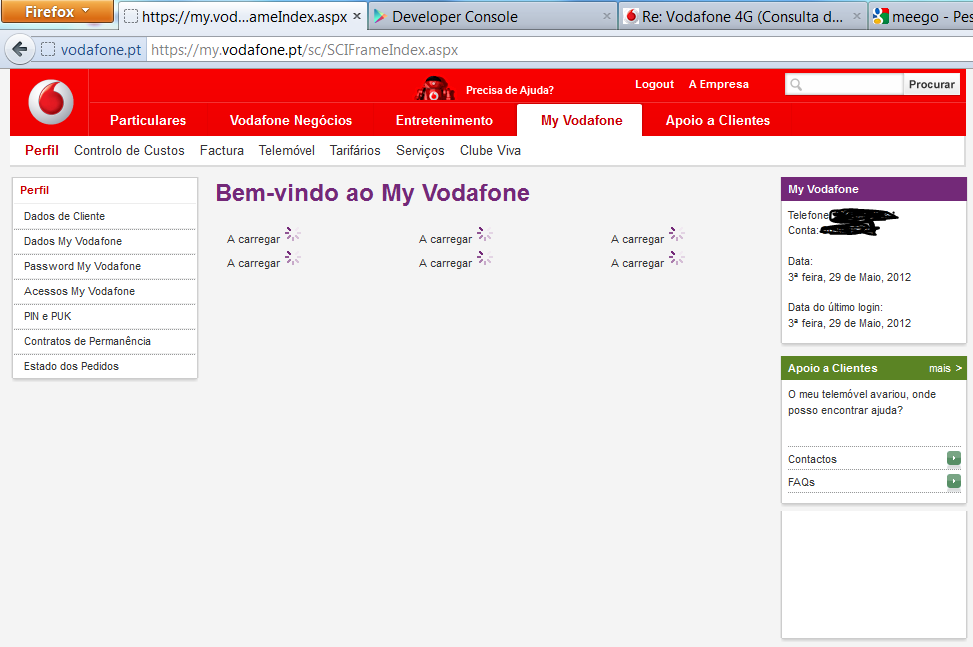The image size is (973, 647).
Task: Open Factura in the submenu
Action: [x=221, y=151]
